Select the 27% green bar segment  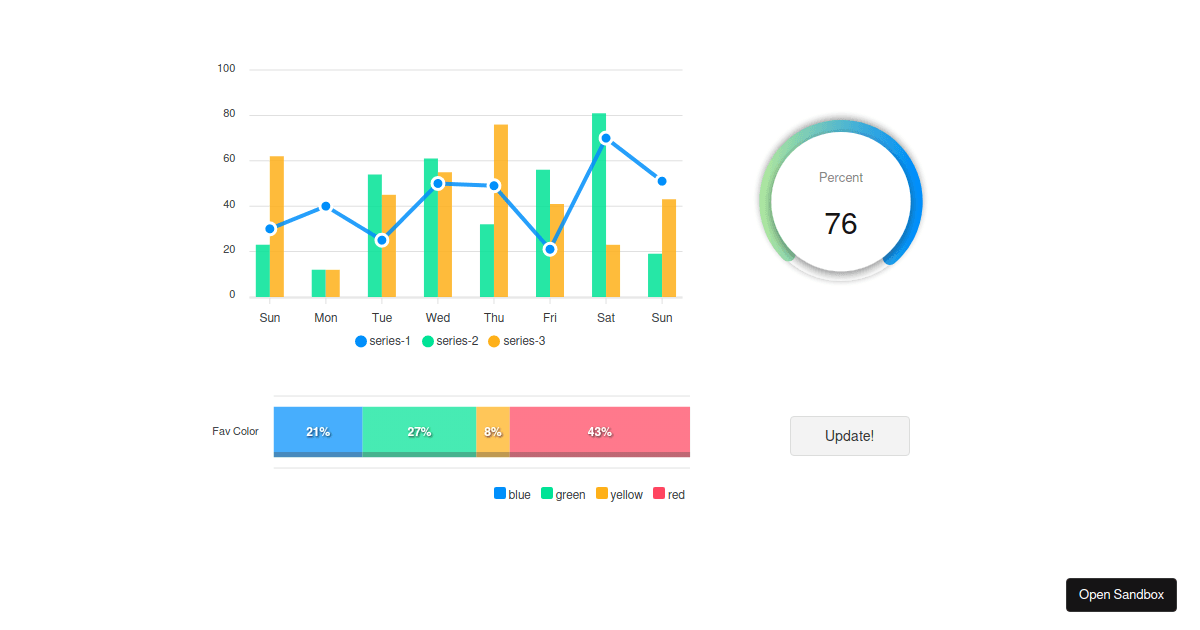pos(419,432)
